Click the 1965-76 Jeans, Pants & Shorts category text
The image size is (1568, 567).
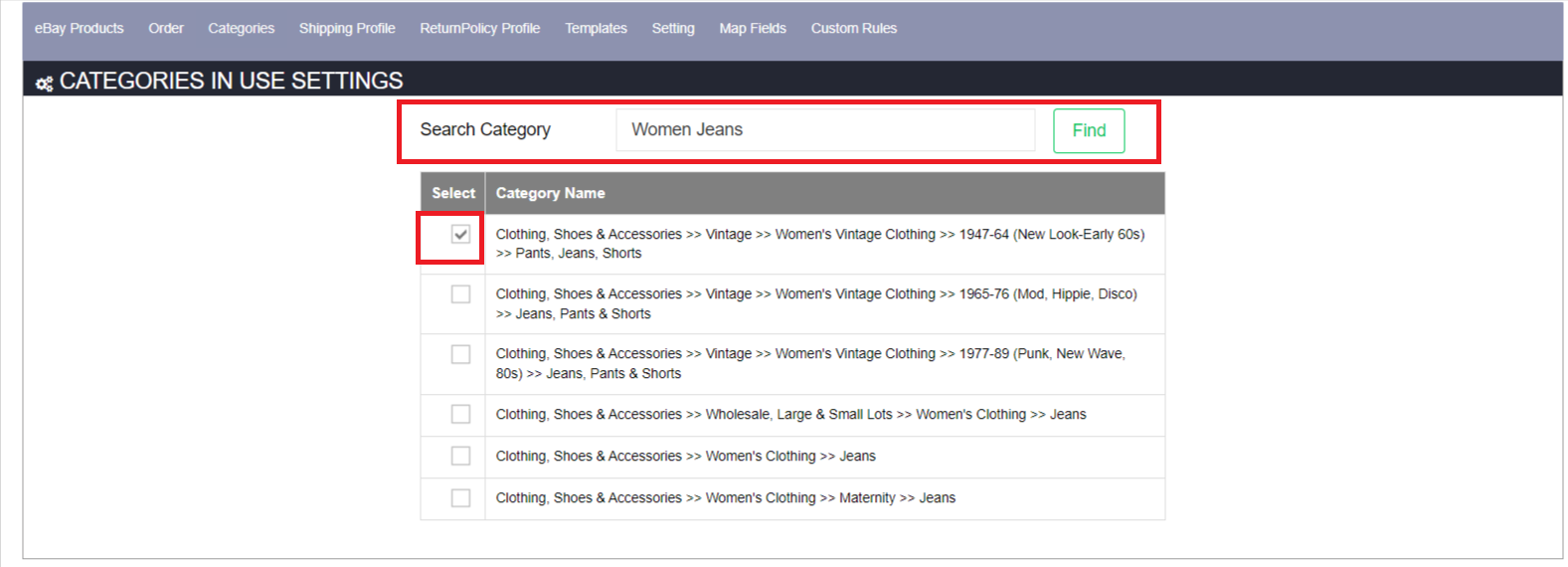tap(816, 303)
